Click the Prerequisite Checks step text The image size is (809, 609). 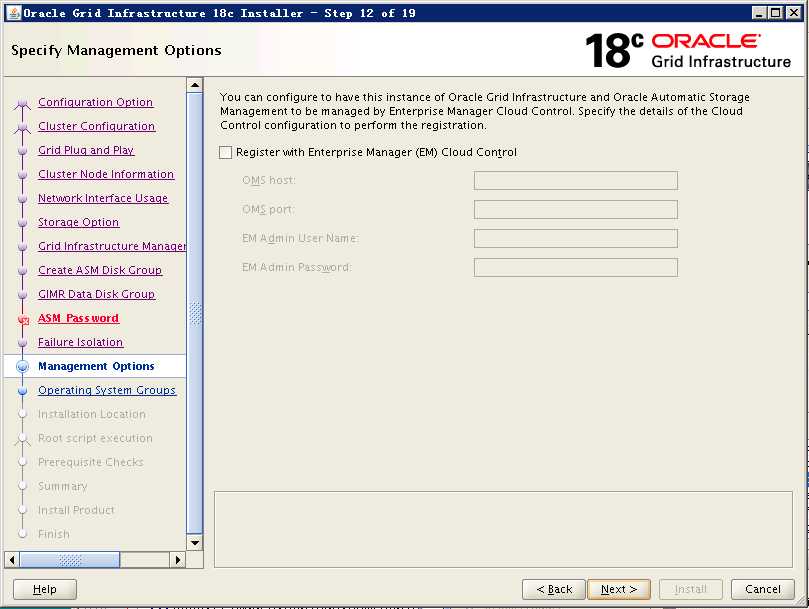click(x=91, y=462)
